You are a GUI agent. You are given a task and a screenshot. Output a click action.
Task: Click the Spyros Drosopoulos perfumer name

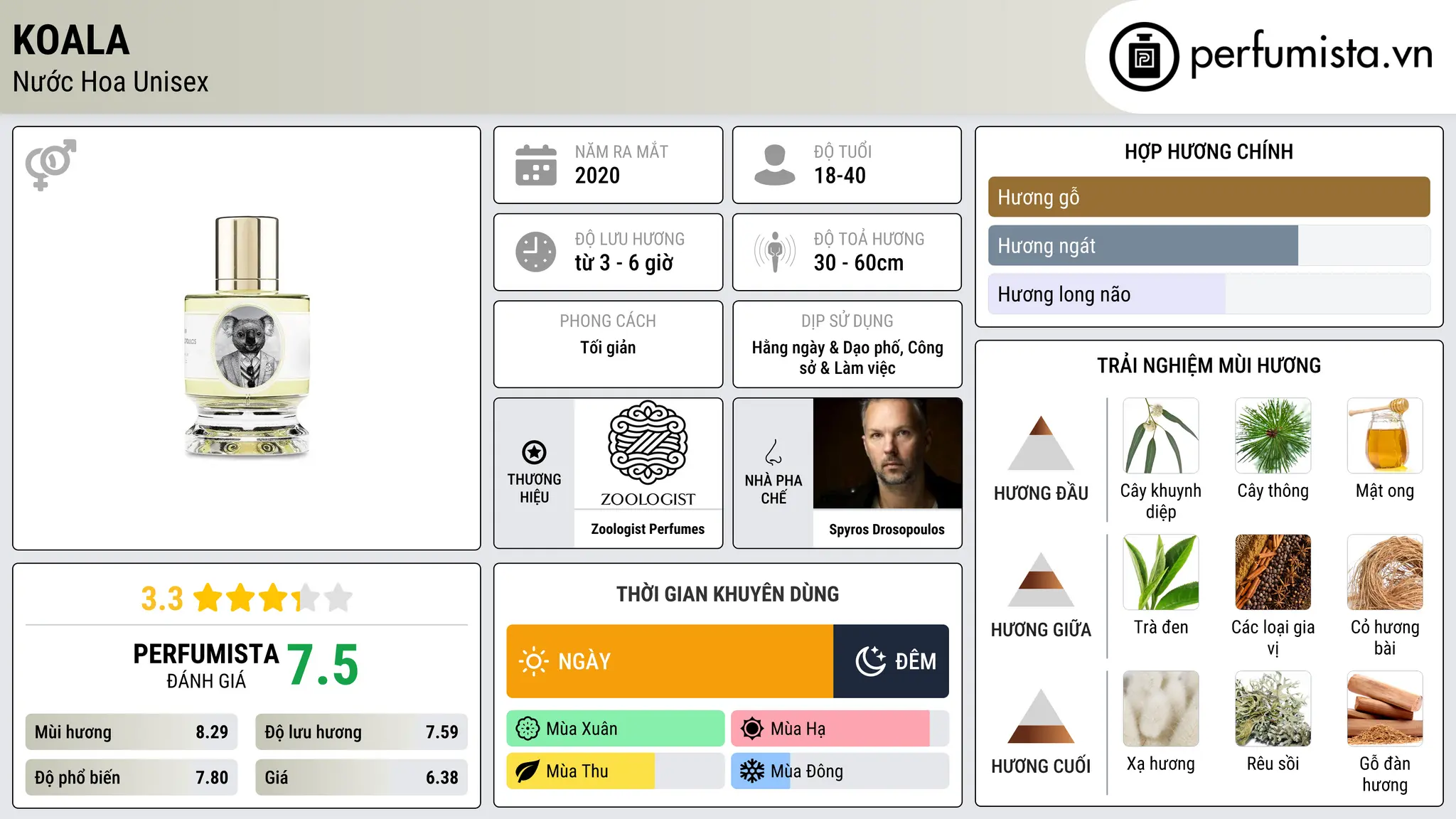(x=887, y=530)
